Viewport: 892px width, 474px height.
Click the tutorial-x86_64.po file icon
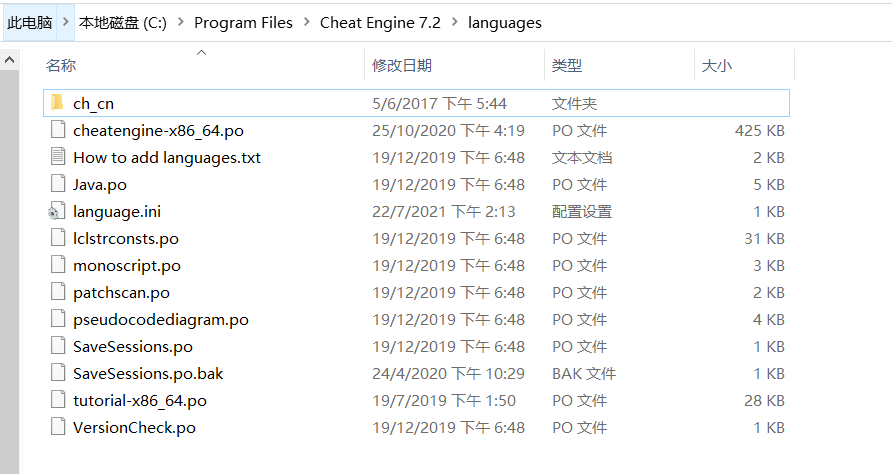(x=56, y=400)
